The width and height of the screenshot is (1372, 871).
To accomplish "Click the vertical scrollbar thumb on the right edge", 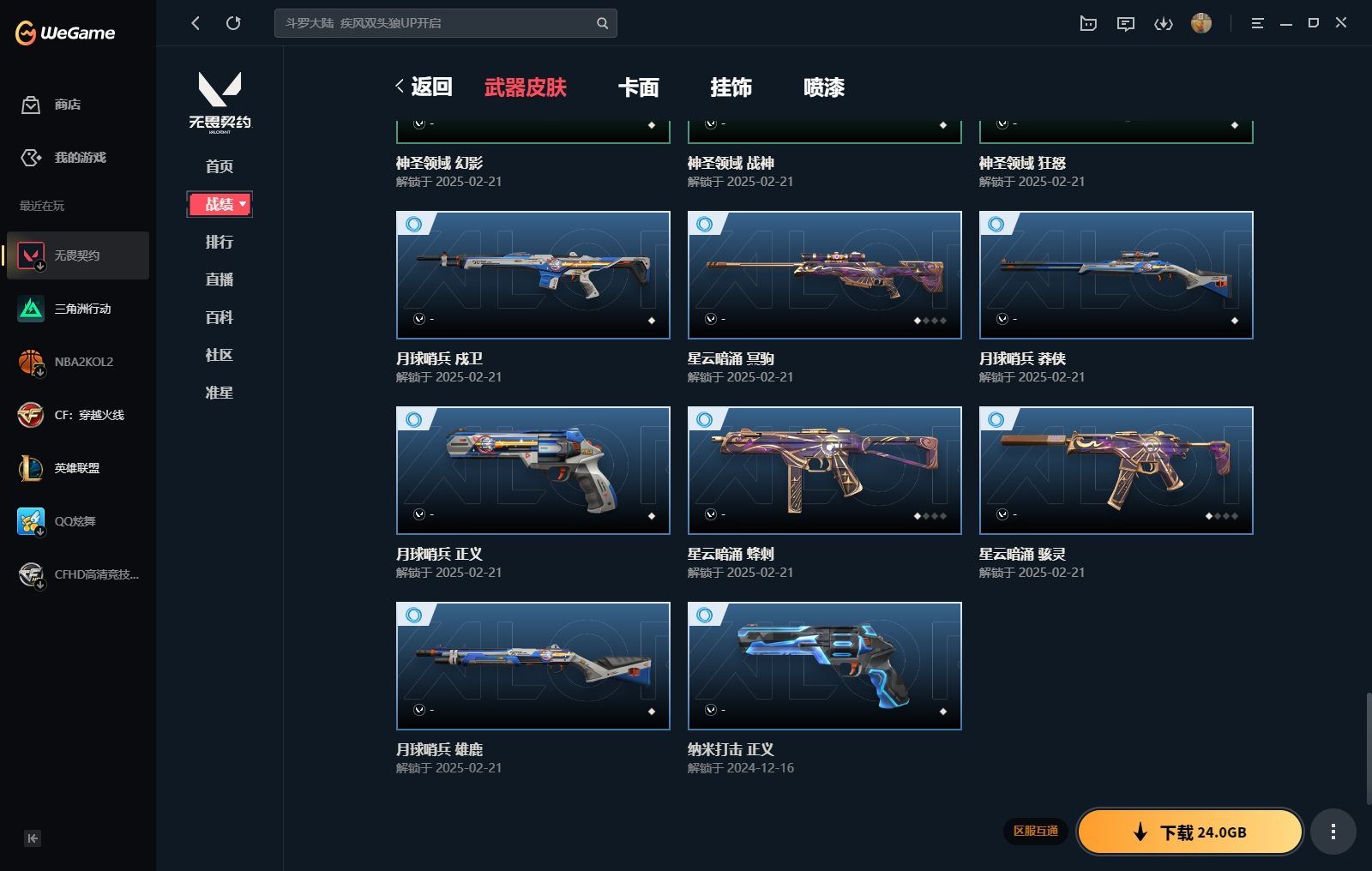I will (1368, 748).
